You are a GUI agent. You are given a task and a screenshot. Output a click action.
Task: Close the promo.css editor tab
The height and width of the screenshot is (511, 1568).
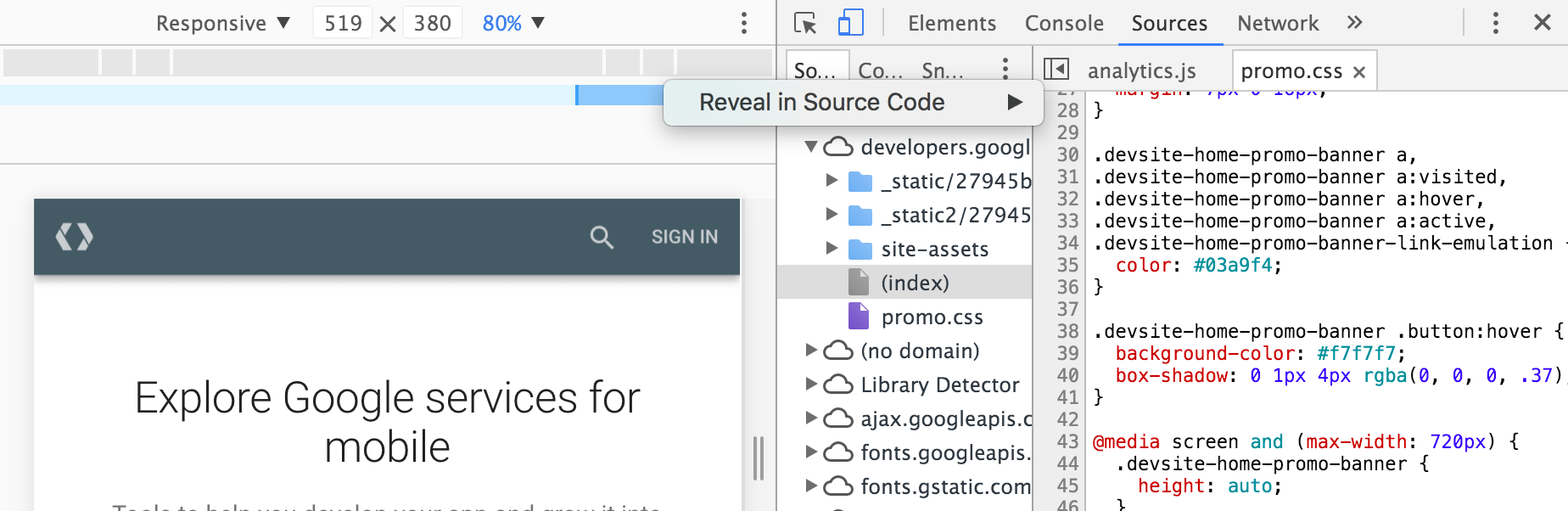(x=1359, y=72)
